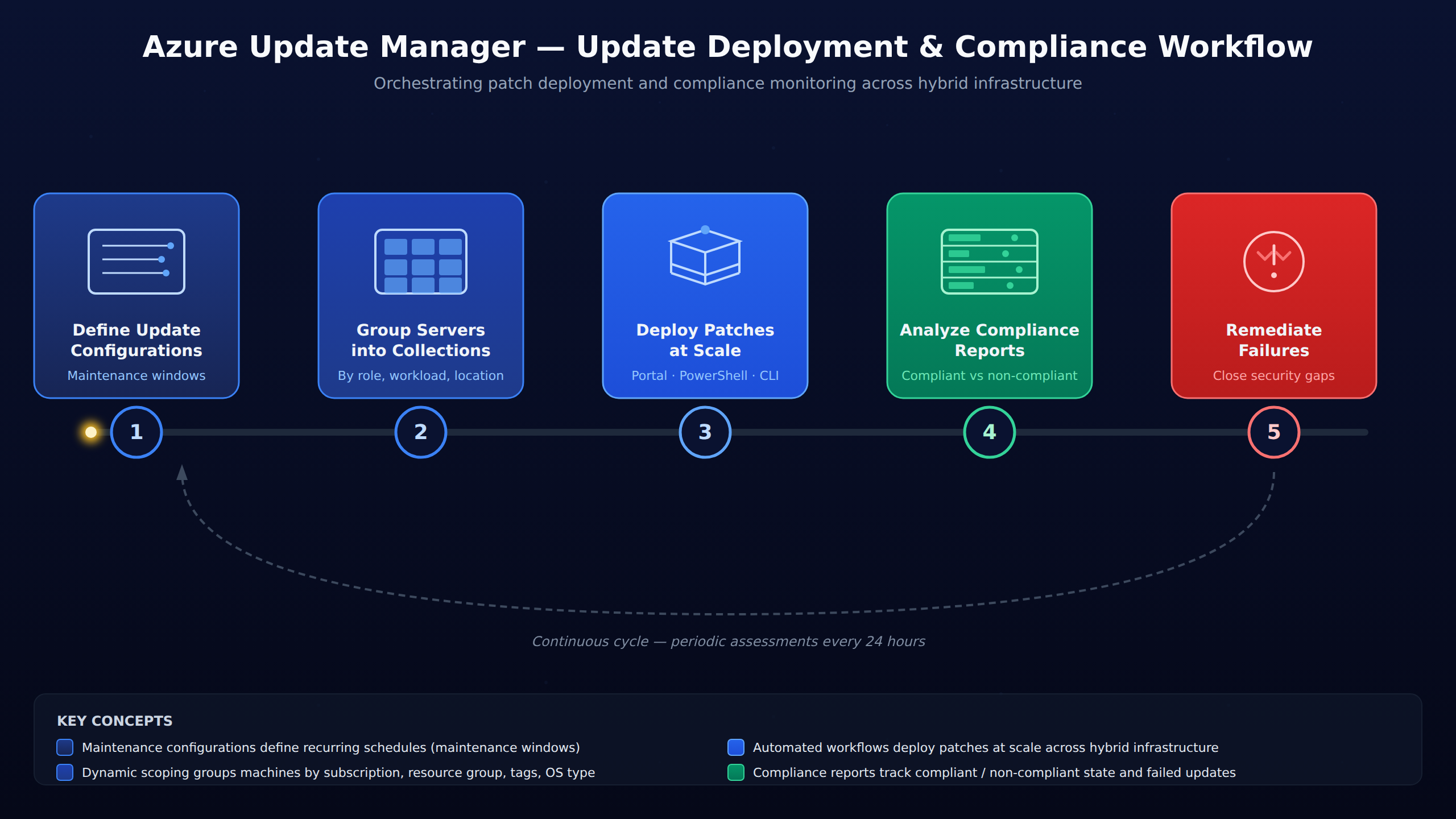Click 'Dynamic scoping groups machines' legend text
Screen dimensions: 1456x819
338,773
